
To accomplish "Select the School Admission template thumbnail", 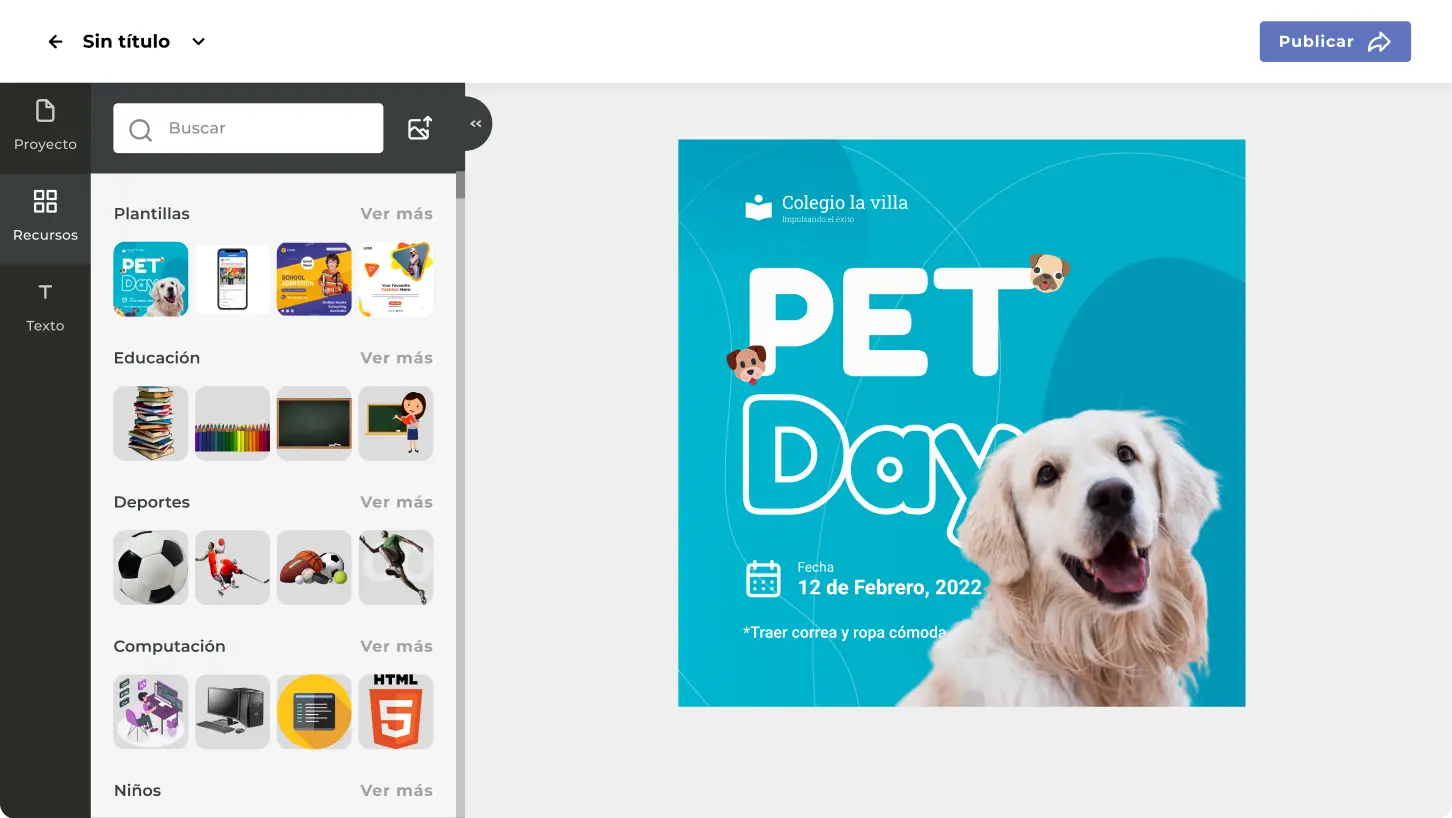I will tap(314, 279).
